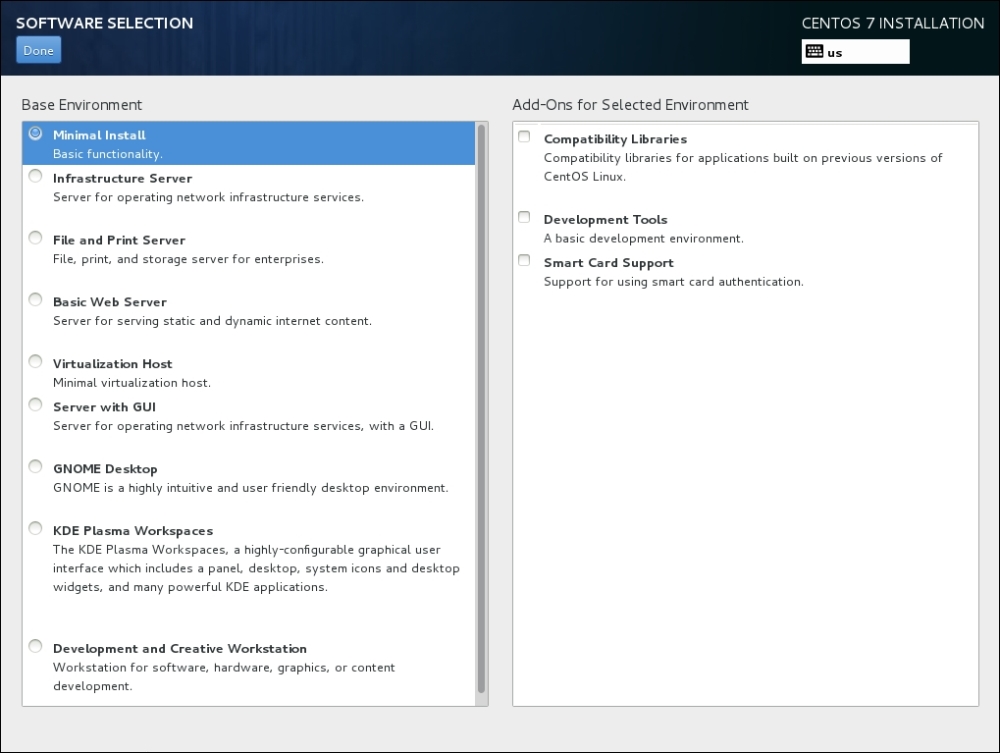Enable the Compatibility Libraries checkbox
Screen dimensions: 1000x753
point(524,136)
